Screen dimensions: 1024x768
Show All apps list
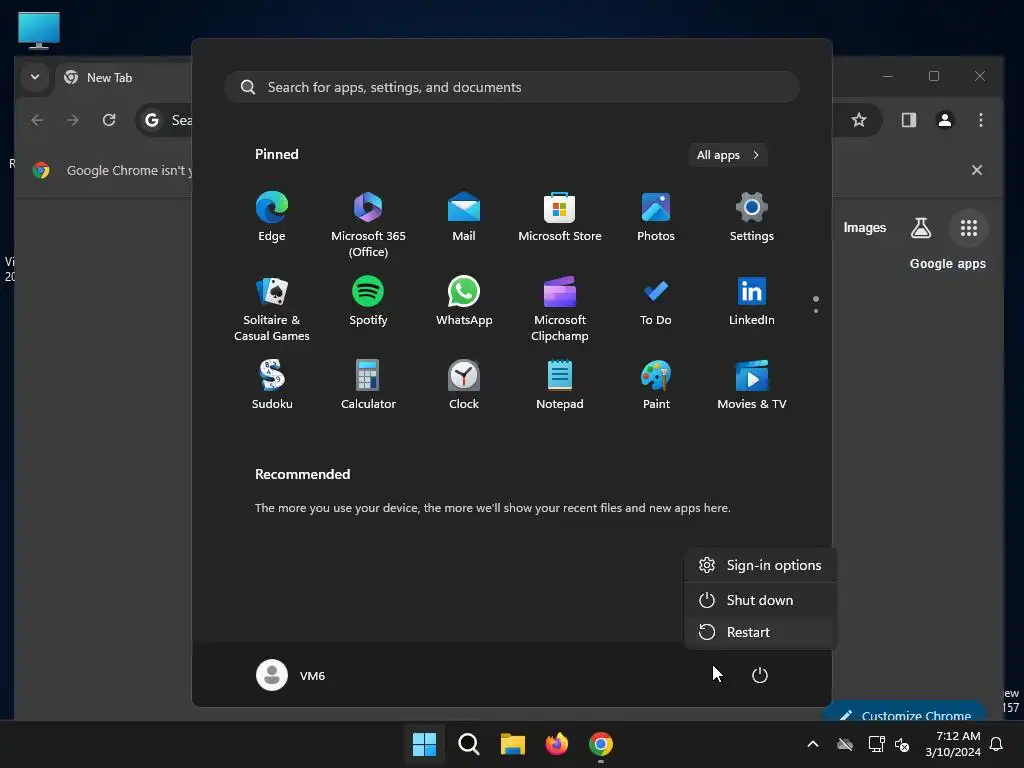coord(728,155)
